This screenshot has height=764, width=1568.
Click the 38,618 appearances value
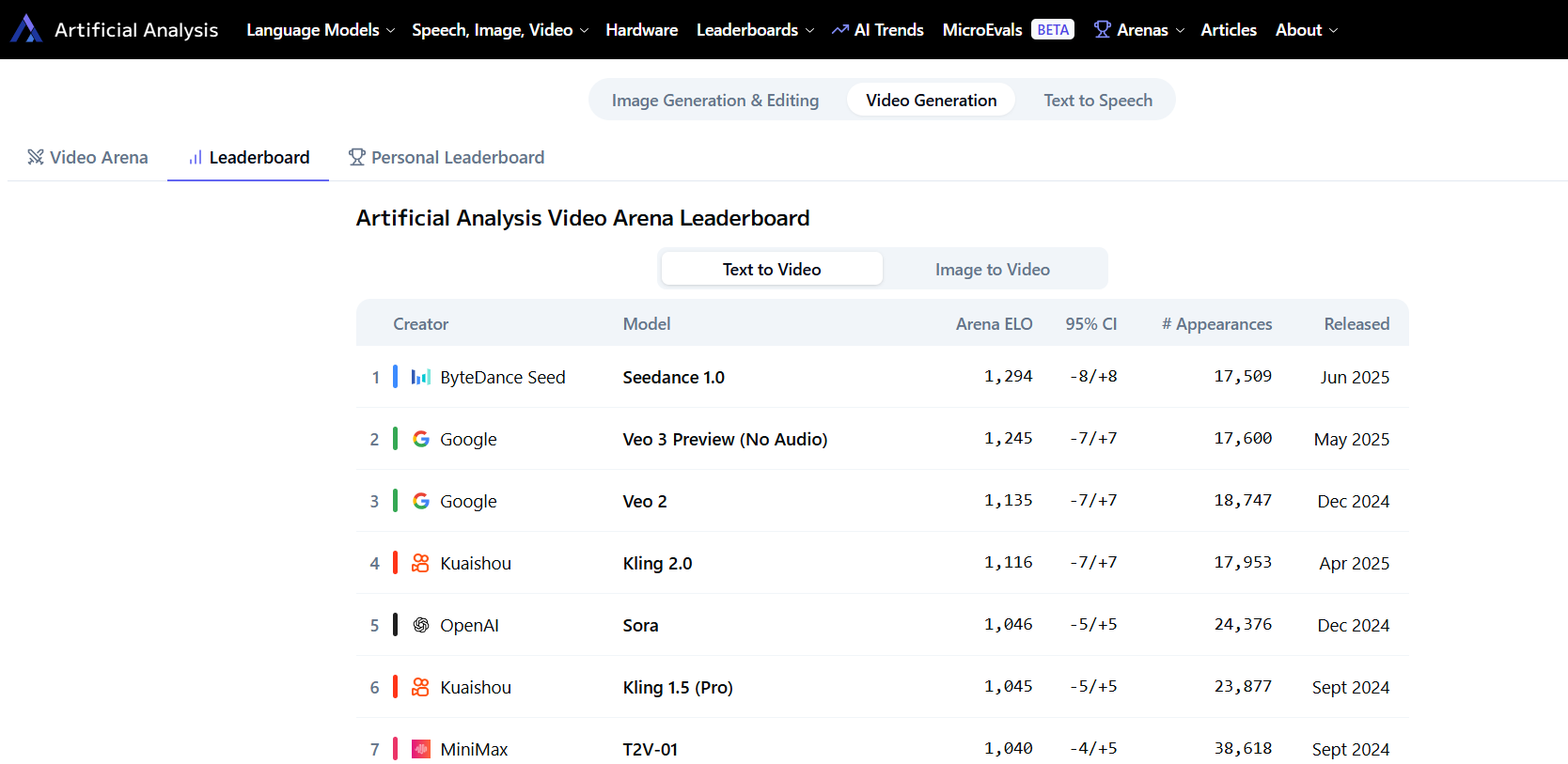1243,749
